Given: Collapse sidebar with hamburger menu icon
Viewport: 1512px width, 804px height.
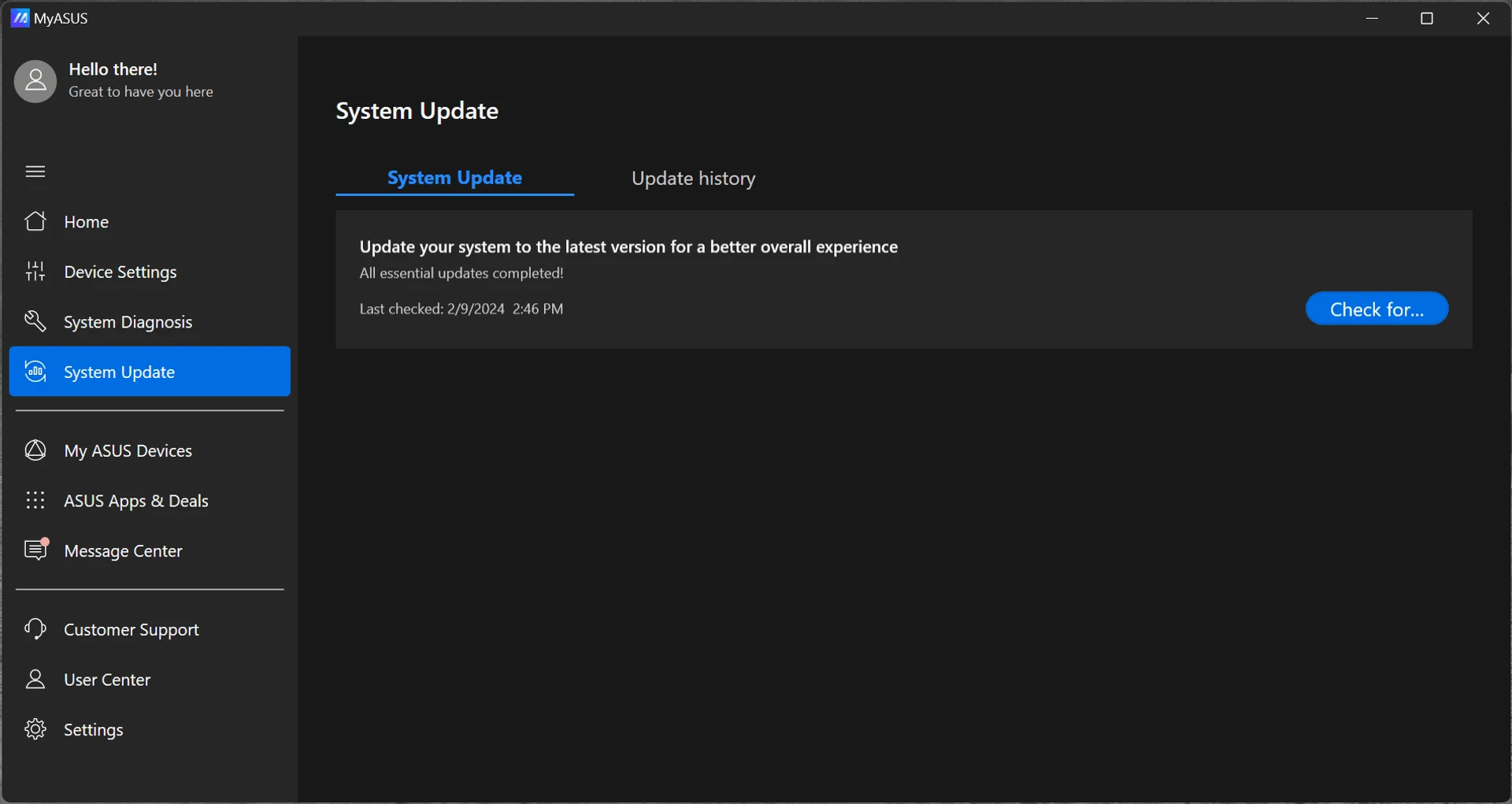Looking at the screenshot, I should click(35, 172).
